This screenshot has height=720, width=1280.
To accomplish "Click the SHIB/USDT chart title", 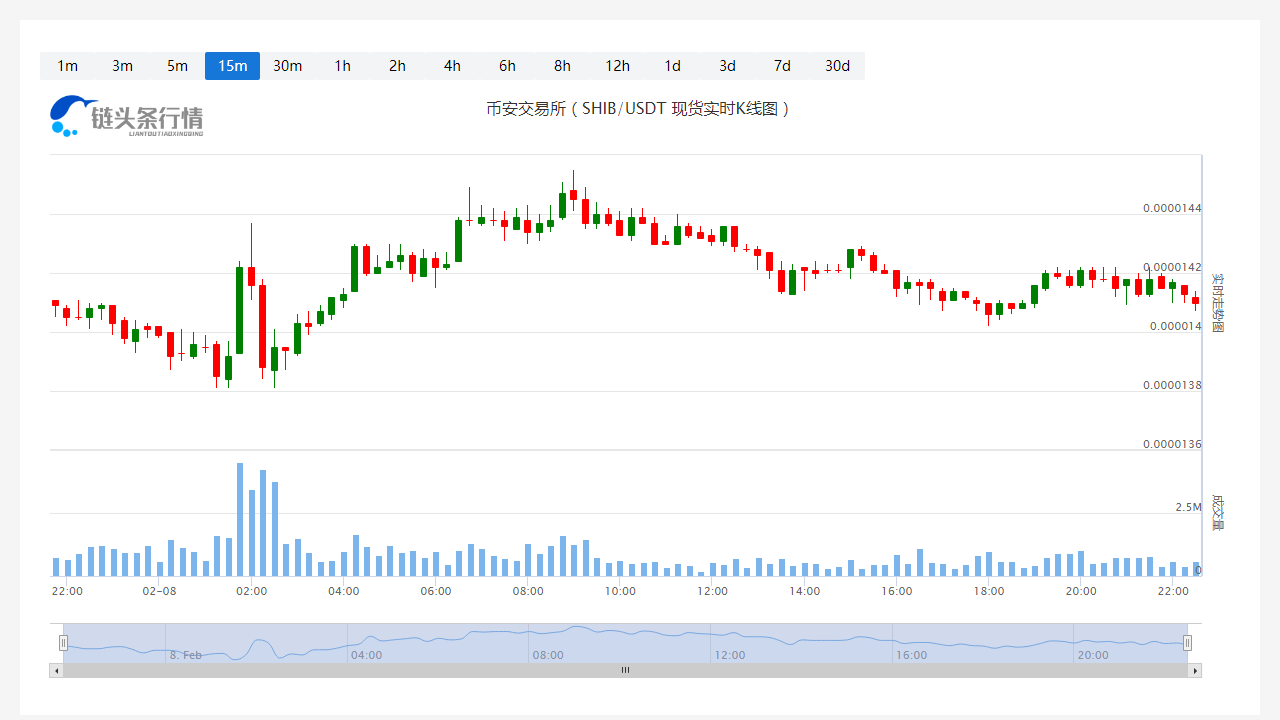I will (x=639, y=108).
